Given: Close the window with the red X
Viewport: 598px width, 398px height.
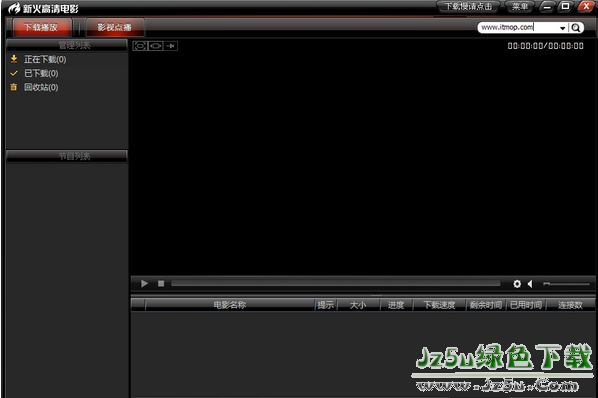Looking at the screenshot, I should tap(586, 6).
